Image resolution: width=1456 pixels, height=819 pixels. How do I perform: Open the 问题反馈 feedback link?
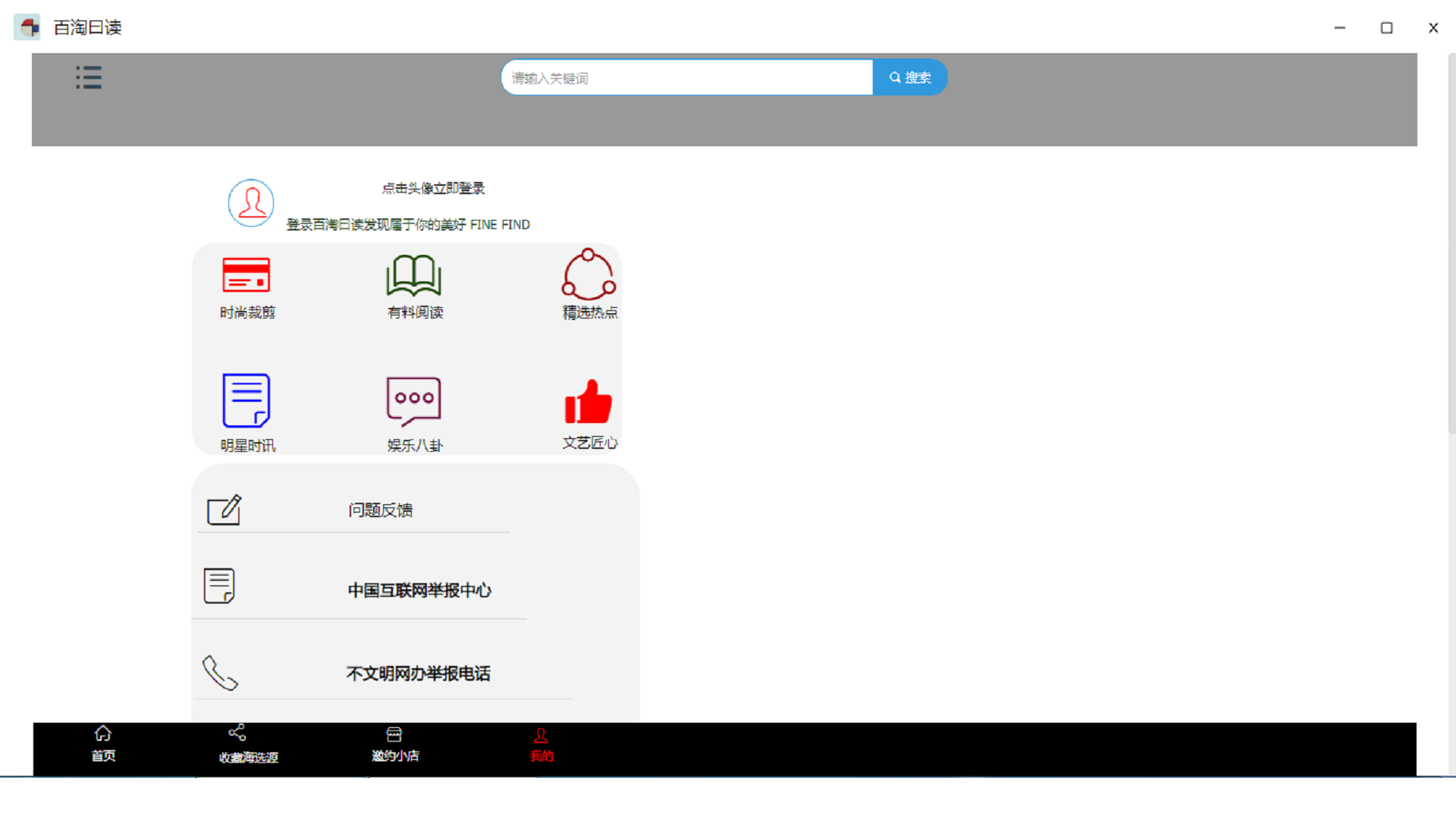[381, 510]
